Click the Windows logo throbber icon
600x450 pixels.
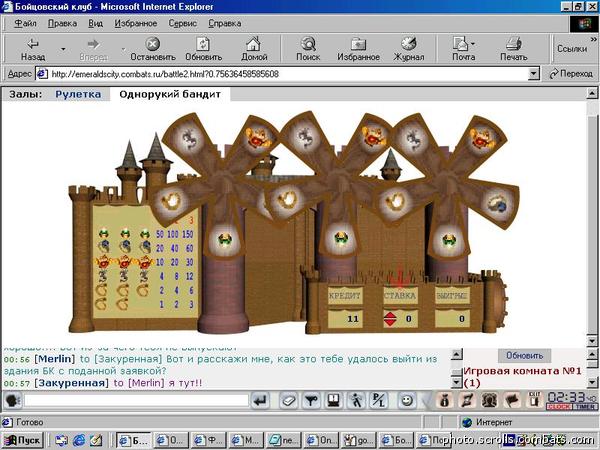click(x=584, y=24)
